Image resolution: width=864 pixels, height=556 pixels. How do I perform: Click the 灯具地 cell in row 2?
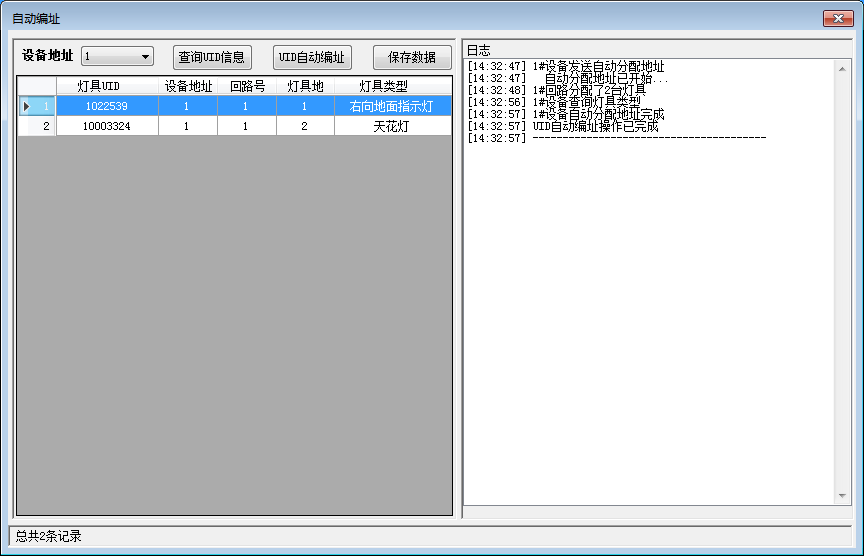coord(305,127)
